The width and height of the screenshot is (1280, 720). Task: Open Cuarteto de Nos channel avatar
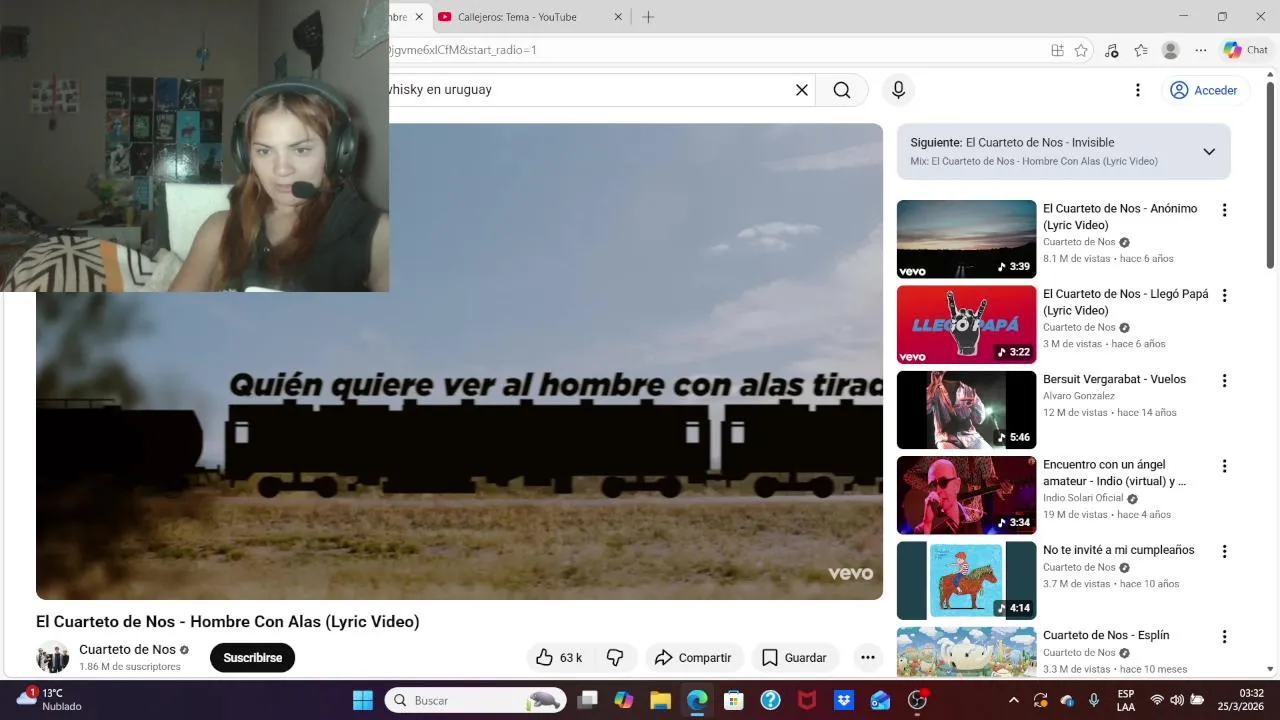(x=53, y=657)
